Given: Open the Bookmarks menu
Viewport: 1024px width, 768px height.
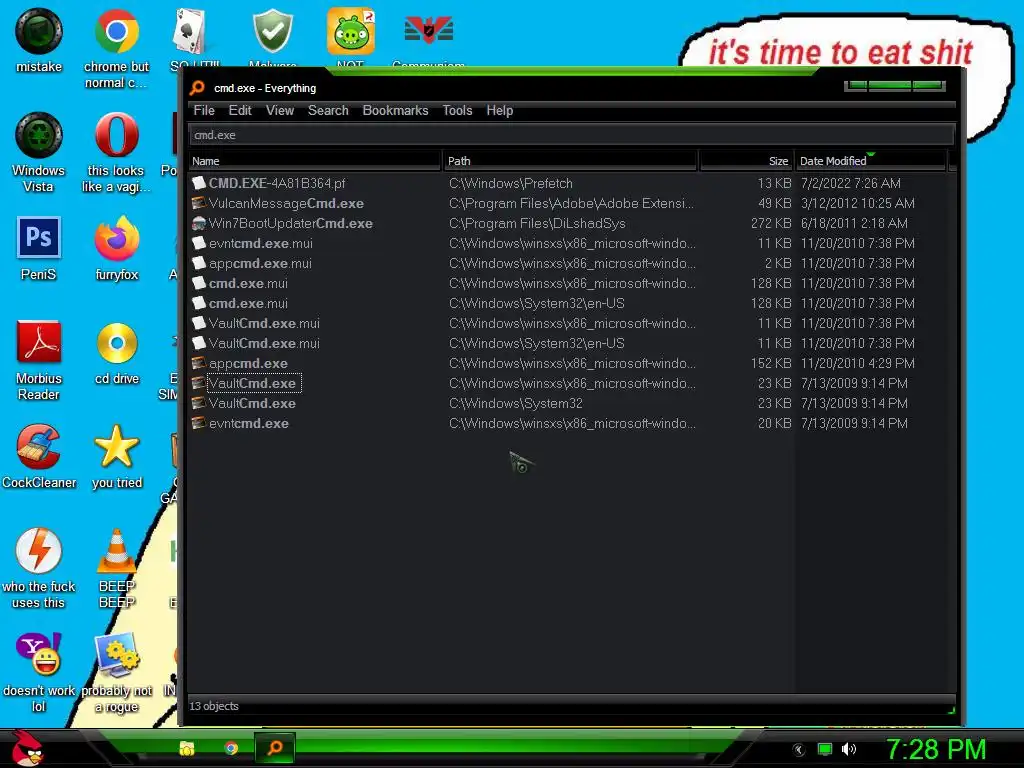Looking at the screenshot, I should pyautogui.click(x=395, y=110).
